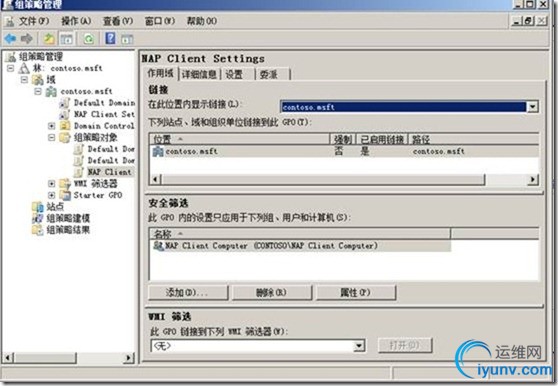558x386 pixels.
Task: Click the 组策略对象 folder icon
Action: point(65,137)
